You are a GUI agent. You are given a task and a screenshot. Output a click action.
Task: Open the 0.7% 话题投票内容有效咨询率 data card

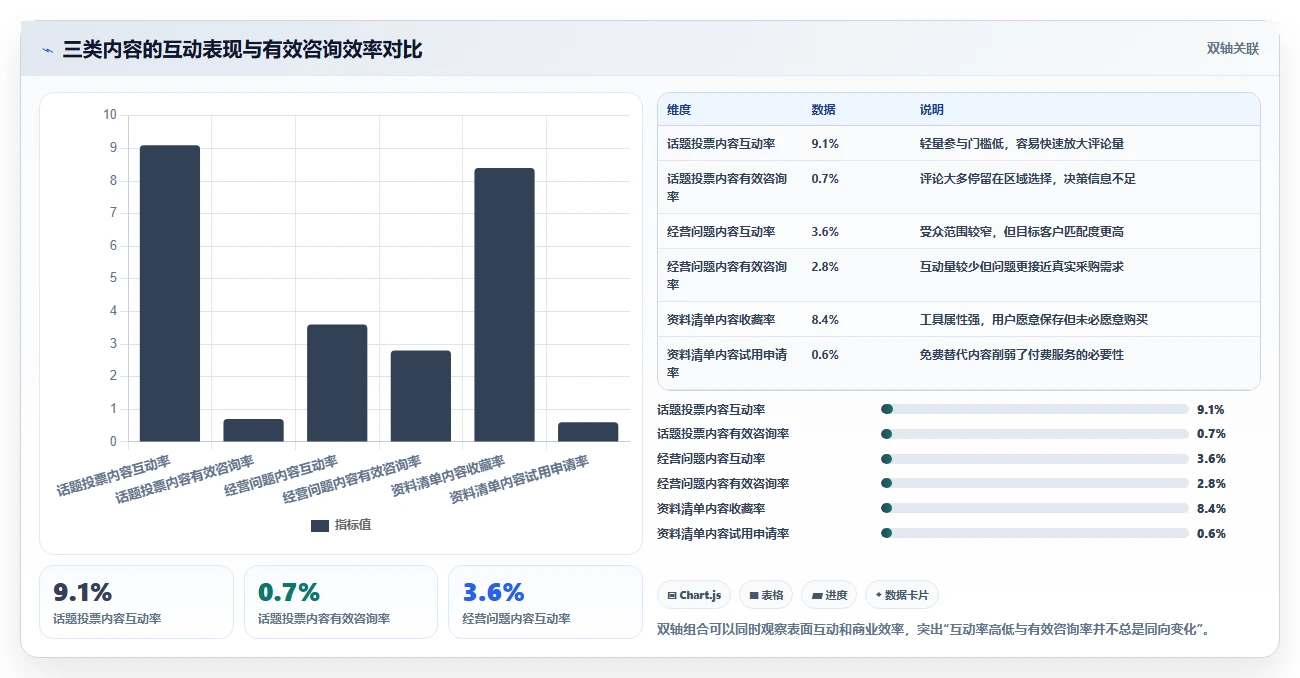(341, 602)
